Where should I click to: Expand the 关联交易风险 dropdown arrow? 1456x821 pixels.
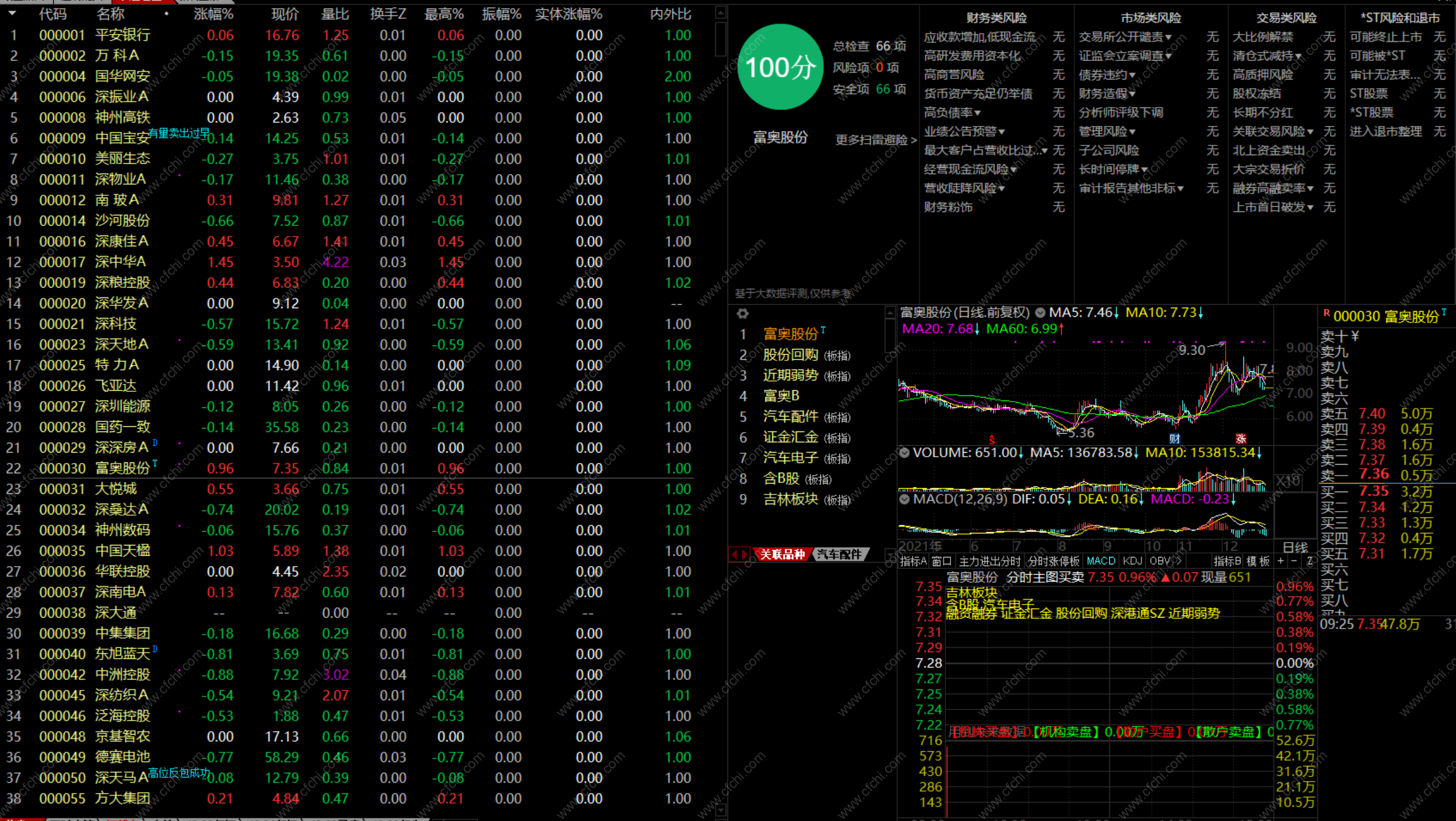[1310, 132]
